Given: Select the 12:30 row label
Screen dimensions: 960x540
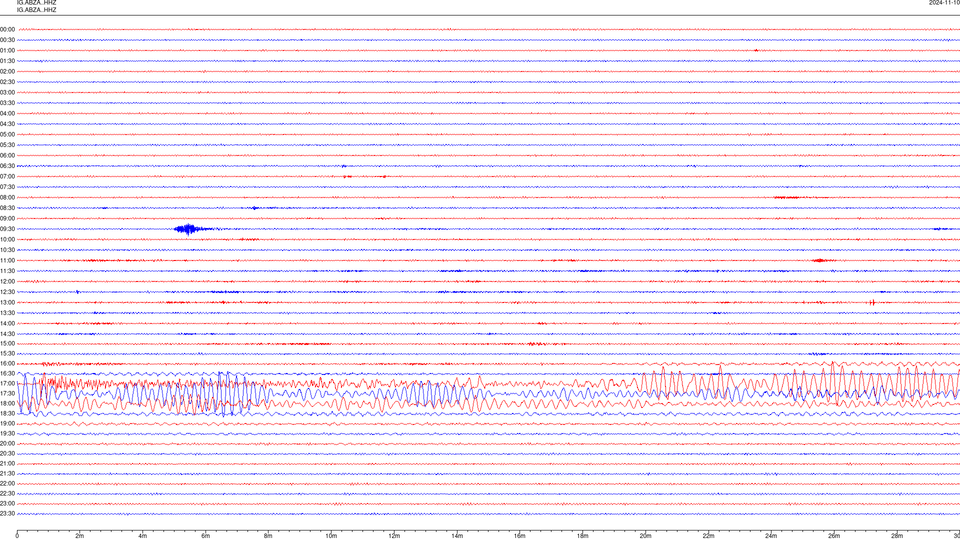Looking at the screenshot, I should [x=7, y=292].
